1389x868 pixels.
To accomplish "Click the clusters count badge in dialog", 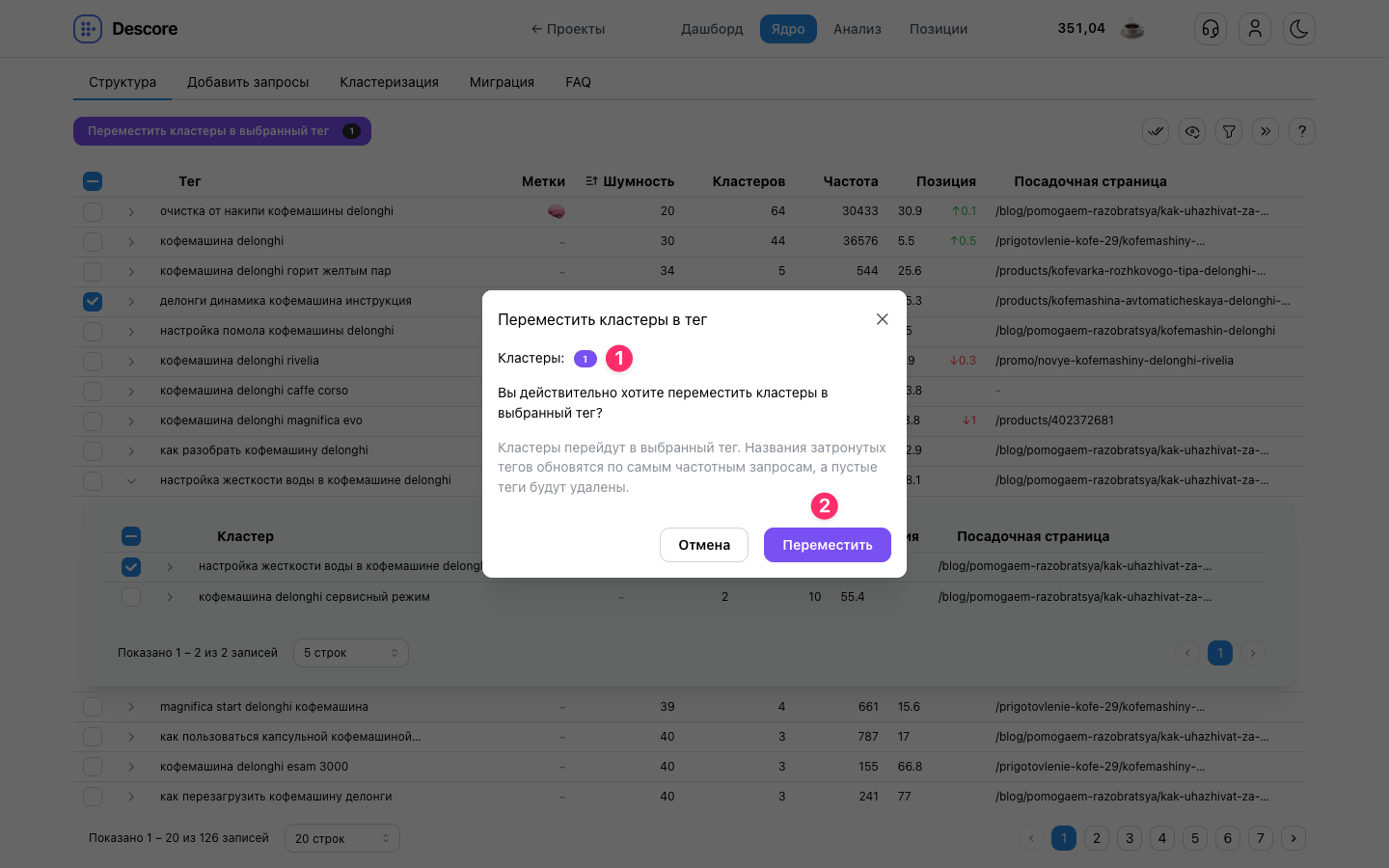I will pos(586,359).
